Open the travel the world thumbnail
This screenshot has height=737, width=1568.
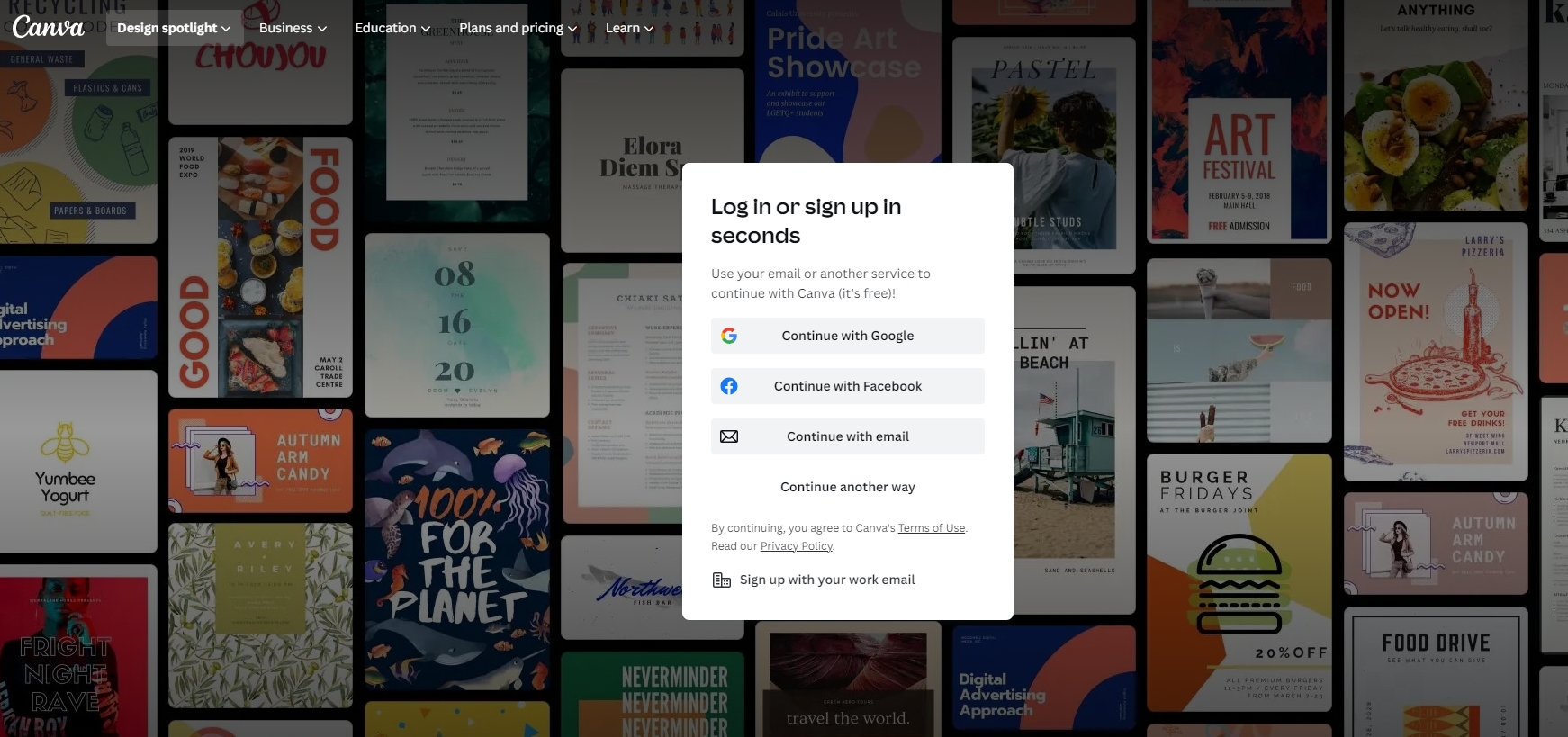pyautogui.click(x=848, y=679)
